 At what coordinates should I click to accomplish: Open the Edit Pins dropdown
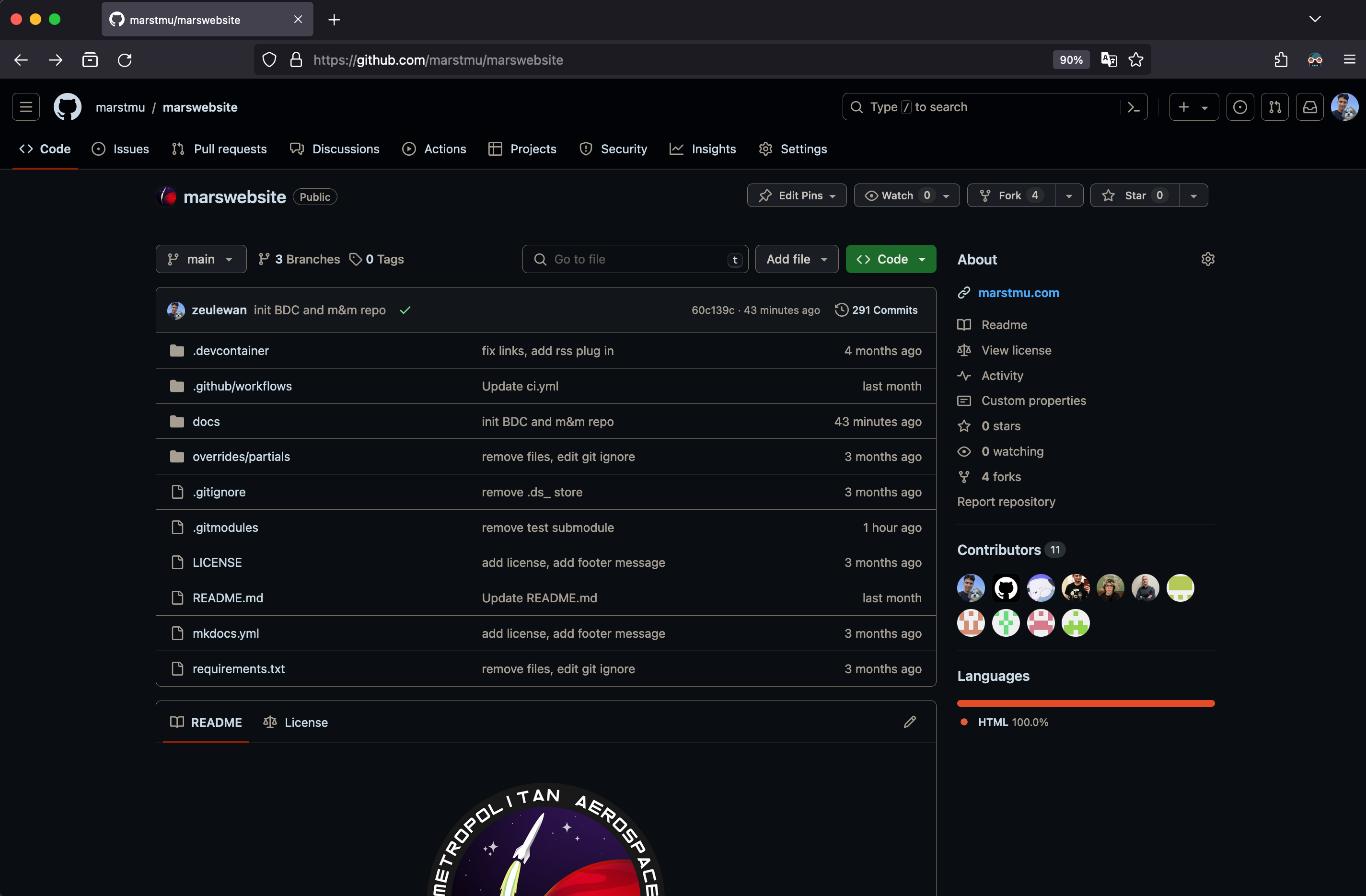point(797,195)
